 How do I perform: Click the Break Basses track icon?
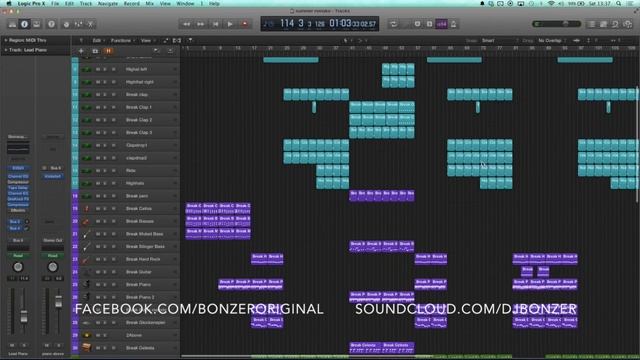pos(86,221)
